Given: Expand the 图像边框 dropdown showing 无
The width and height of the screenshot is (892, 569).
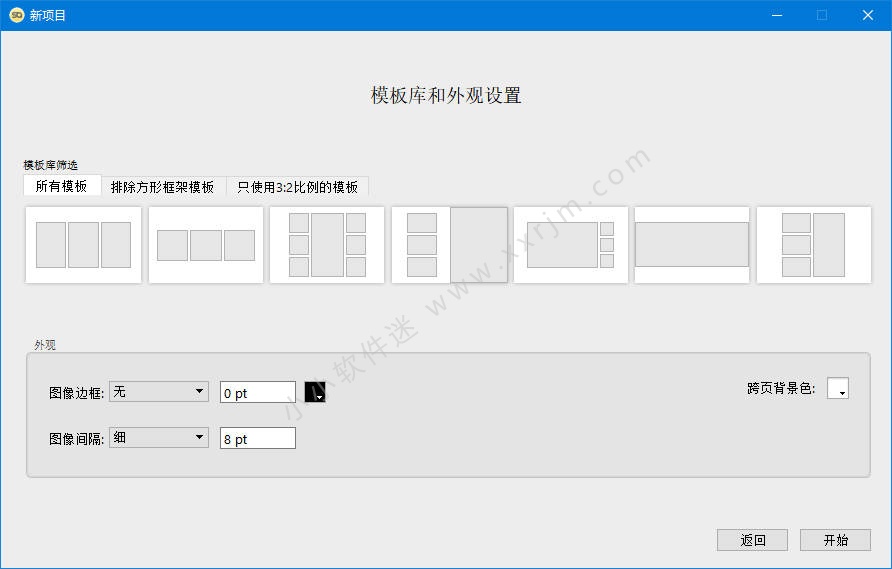Looking at the screenshot, I should pyautogui.click(x=158, y=392).
